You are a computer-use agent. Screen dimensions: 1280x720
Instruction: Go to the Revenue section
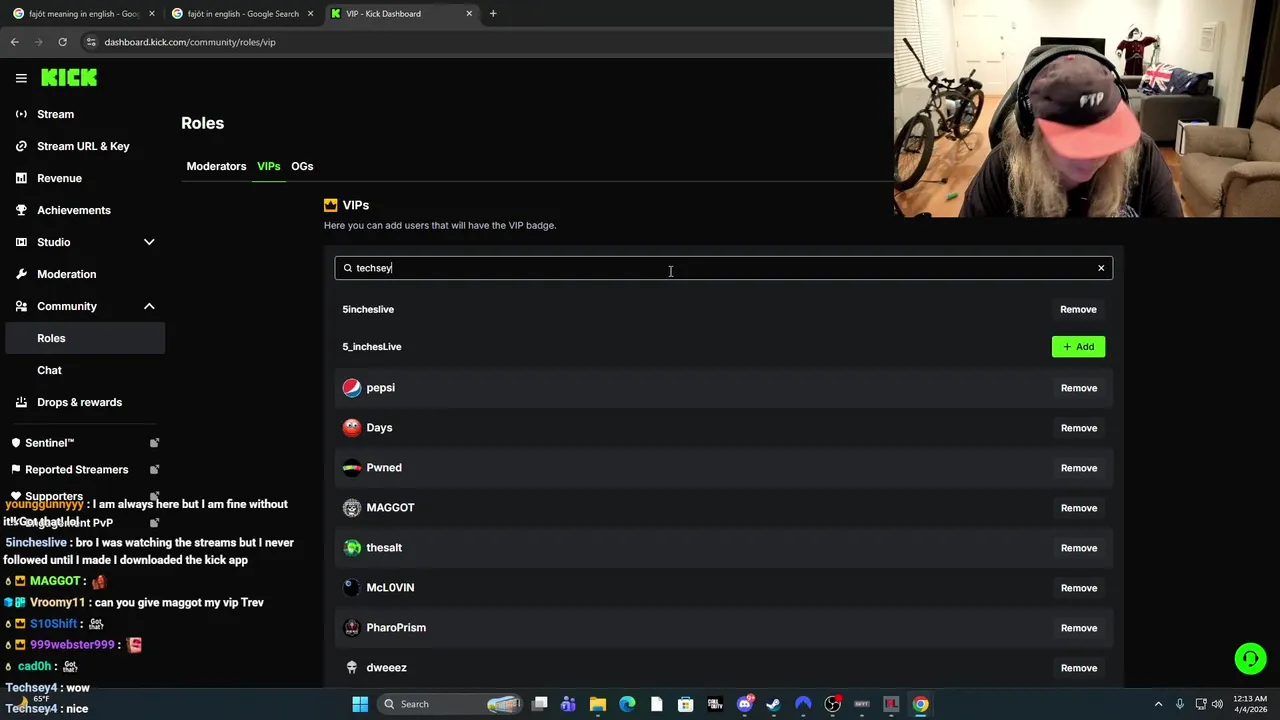pyautogui.click(x=59, y=178)
